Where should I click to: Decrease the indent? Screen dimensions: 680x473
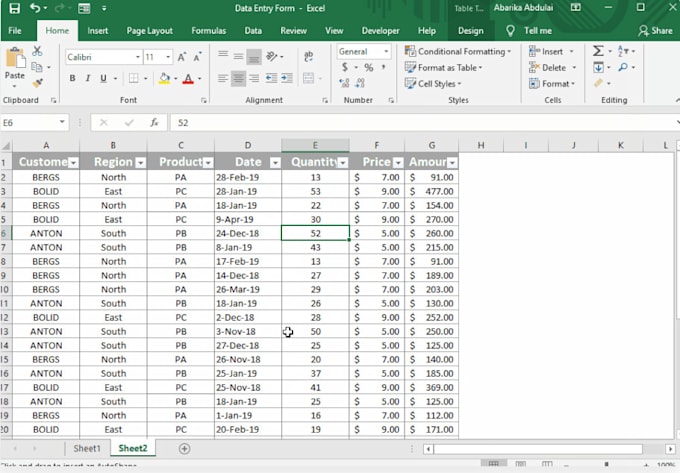click(271, 78)
